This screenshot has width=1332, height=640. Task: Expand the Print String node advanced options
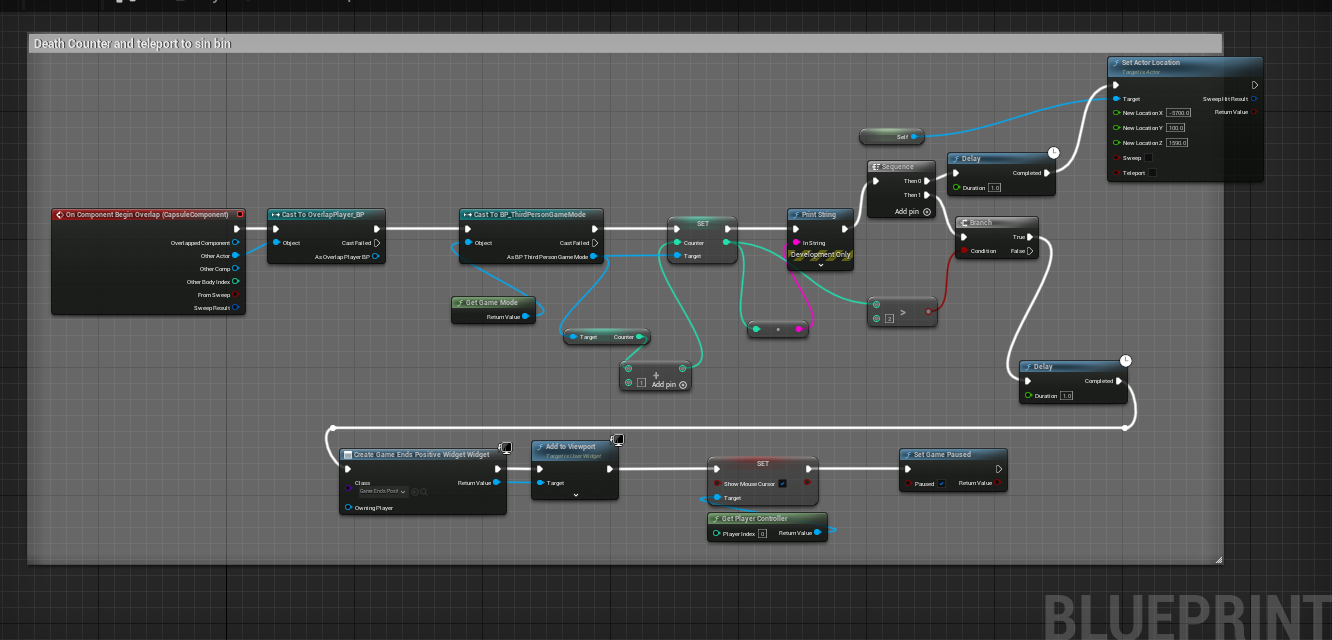820,266
